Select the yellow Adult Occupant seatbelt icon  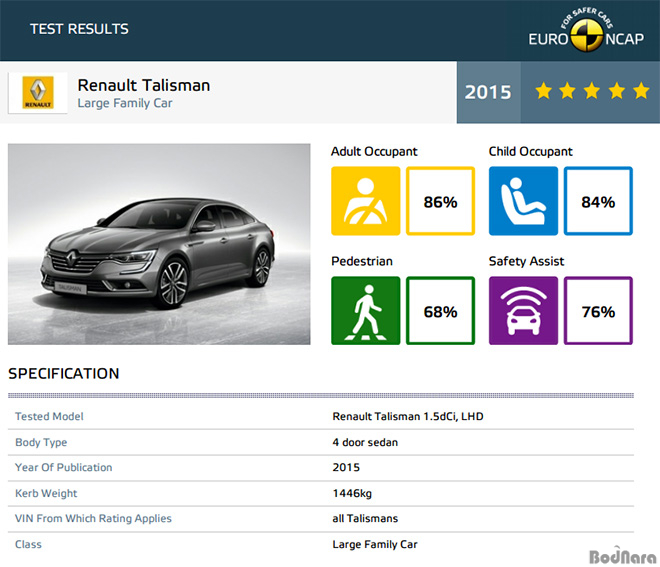click(x=365, y=201)
